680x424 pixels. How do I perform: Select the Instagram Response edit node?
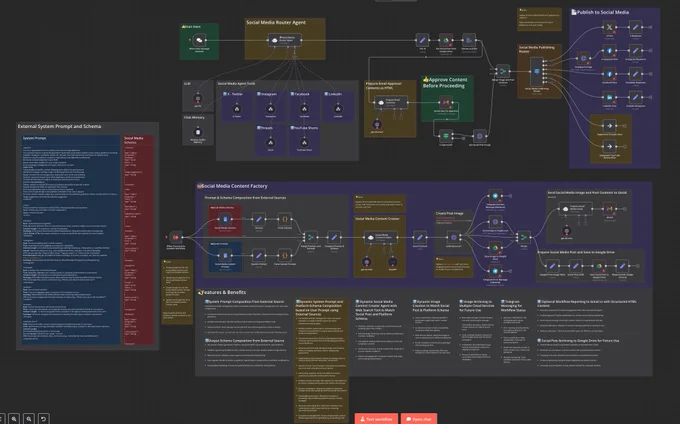click(x=635, y=51)
